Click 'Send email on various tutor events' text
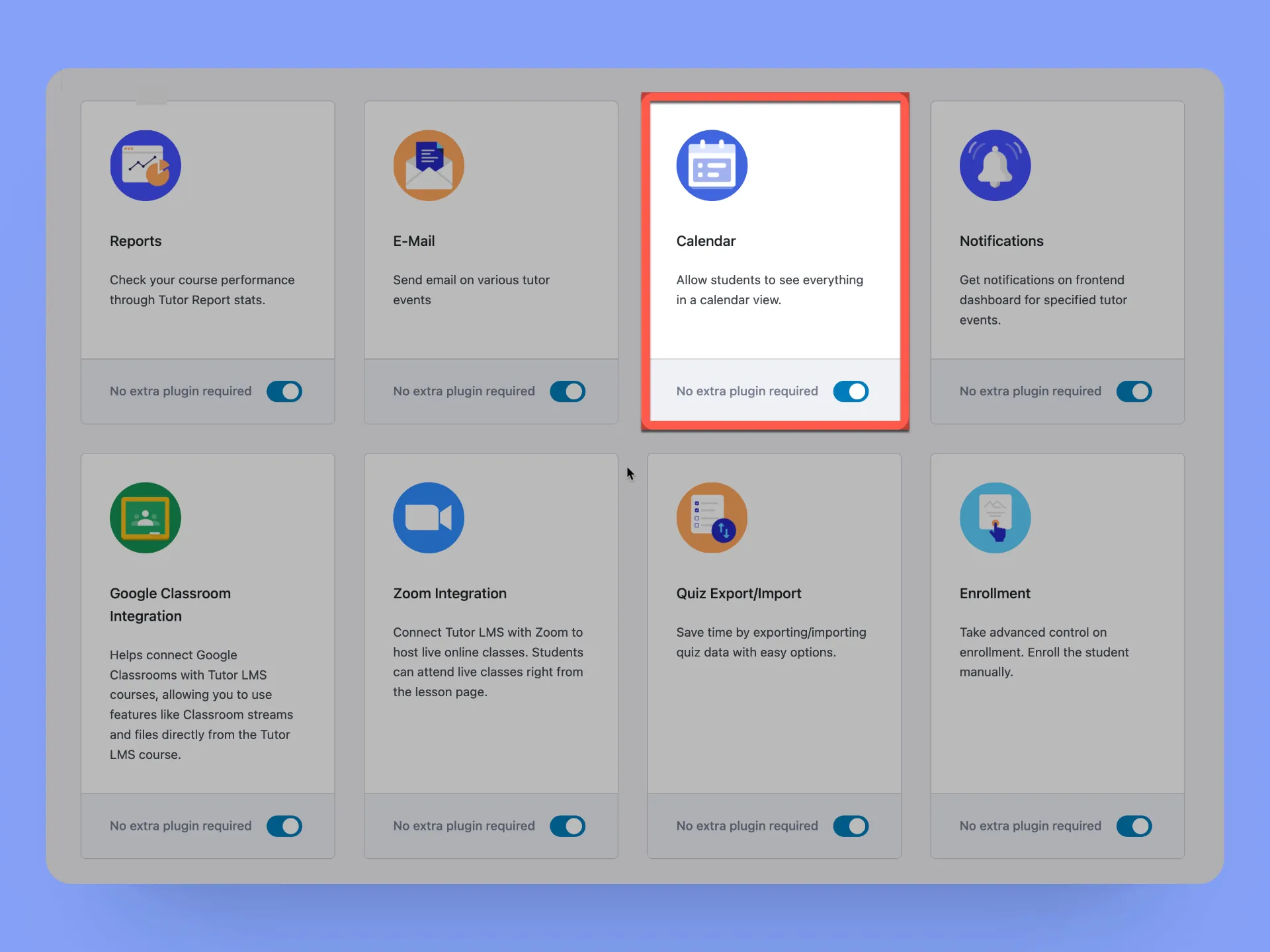Image resolution: width=1270 pixels, height=952 pixels. (472, 290)
